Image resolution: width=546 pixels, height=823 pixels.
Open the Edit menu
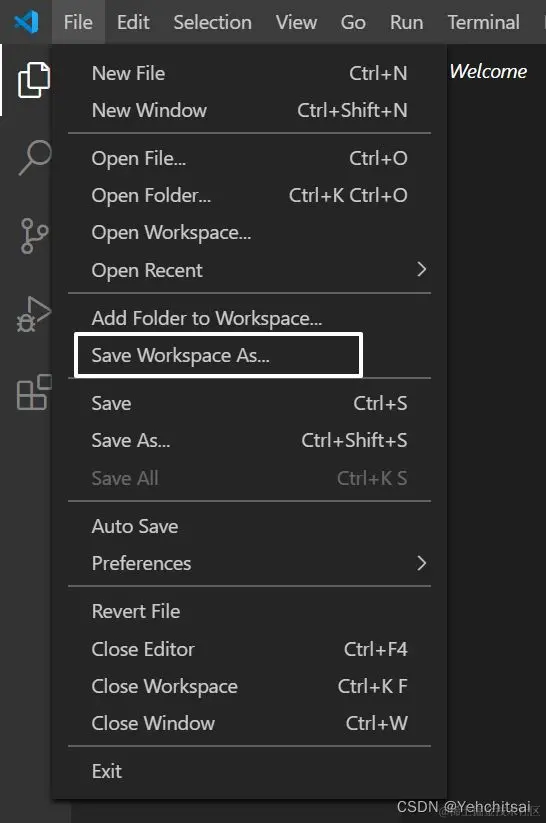click(133, 22)
